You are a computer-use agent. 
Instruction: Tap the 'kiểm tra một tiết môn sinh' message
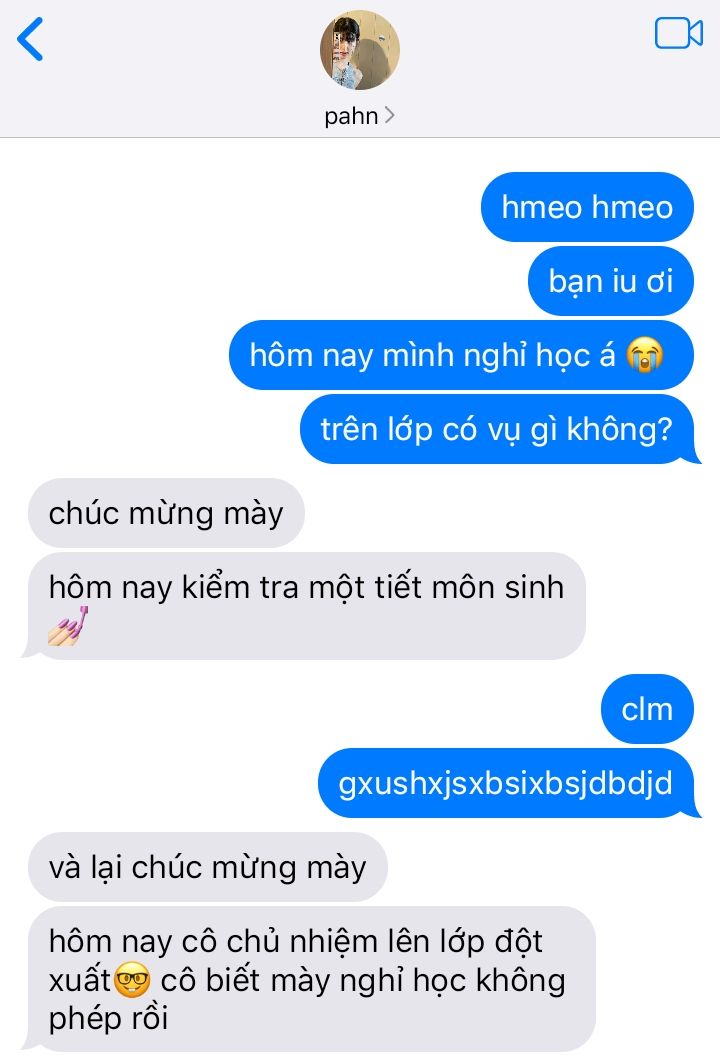pos(305,606)
